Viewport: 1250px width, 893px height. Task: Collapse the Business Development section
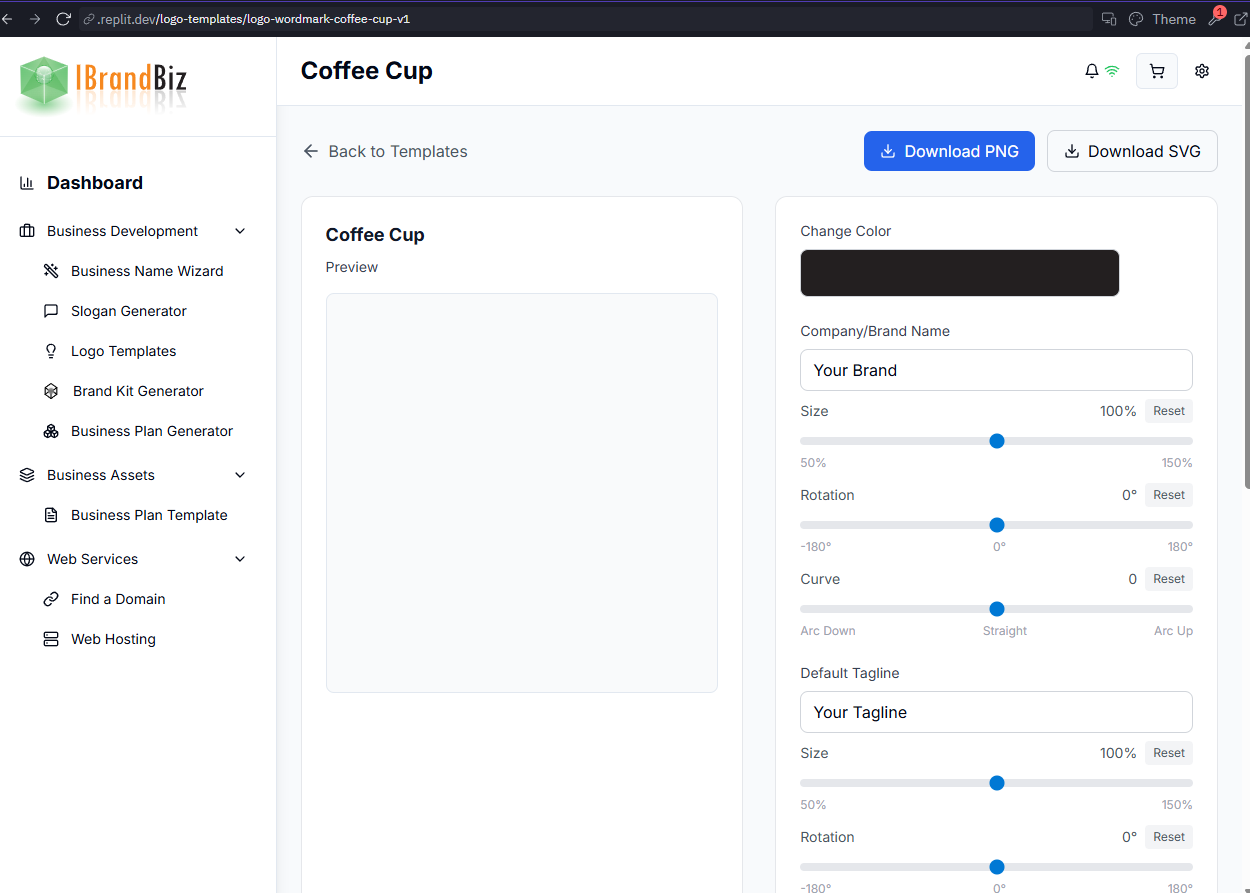pyautogui.click(x=240, y=231)
